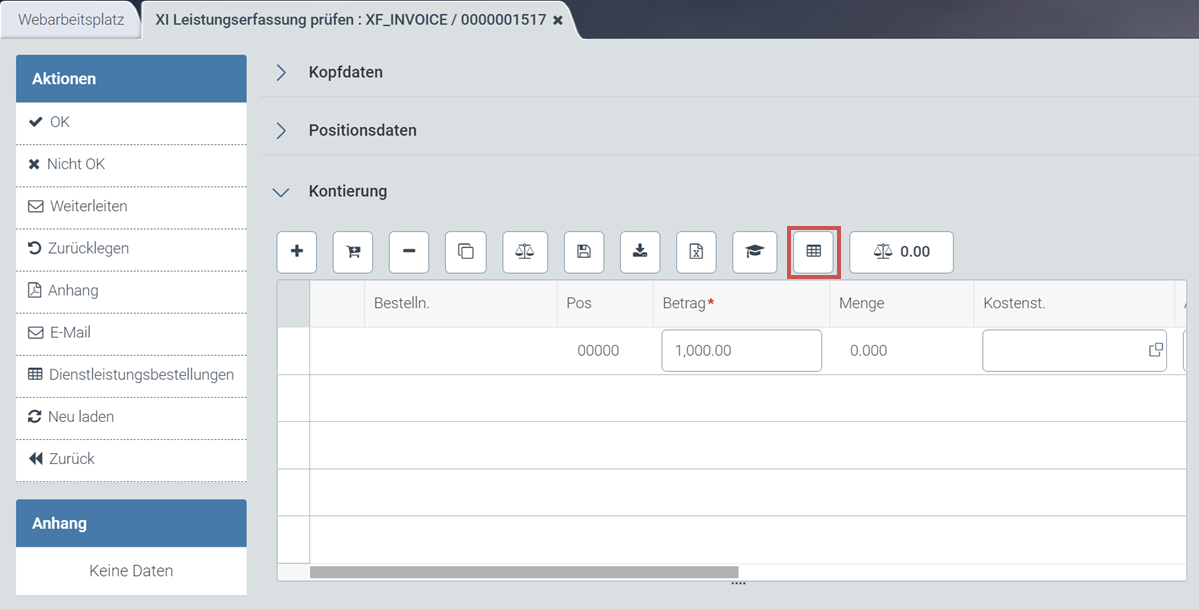Click the download icon in the Kontierung toolbar
Screen dimensions: 1199x609
tap(639, 252)
